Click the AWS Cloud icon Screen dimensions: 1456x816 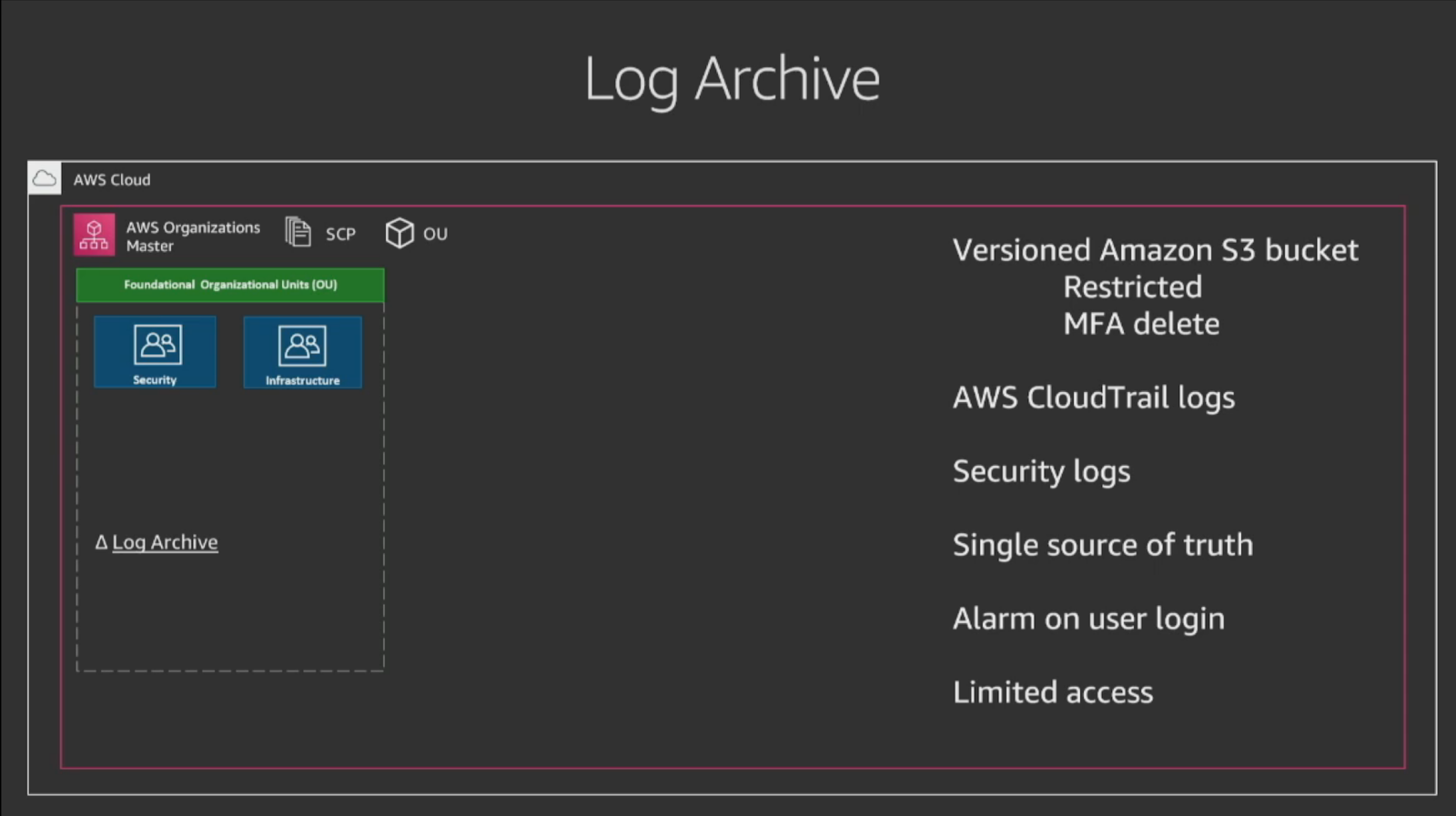[x=45, y=178]
